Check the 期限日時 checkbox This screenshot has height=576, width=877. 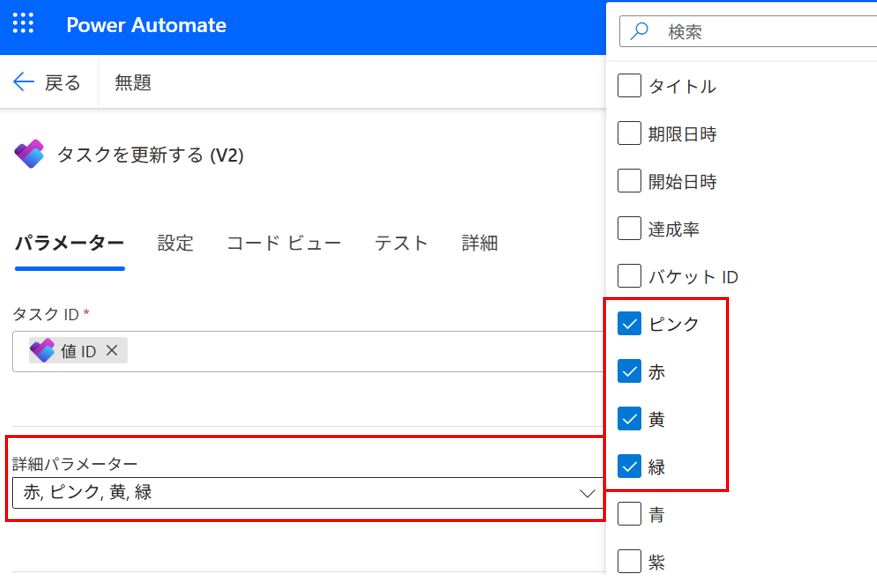point(629,133)
